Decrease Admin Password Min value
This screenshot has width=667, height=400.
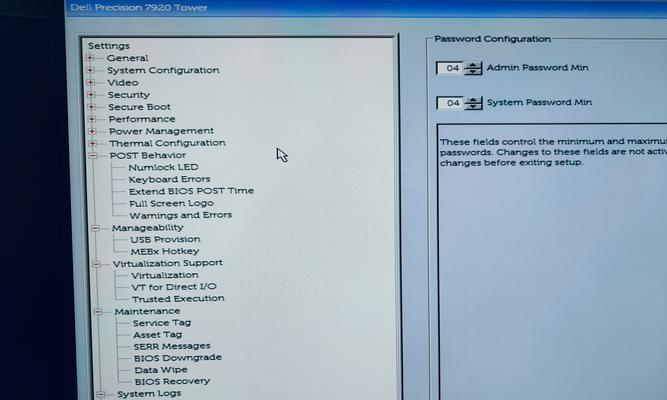pos(473,71)
